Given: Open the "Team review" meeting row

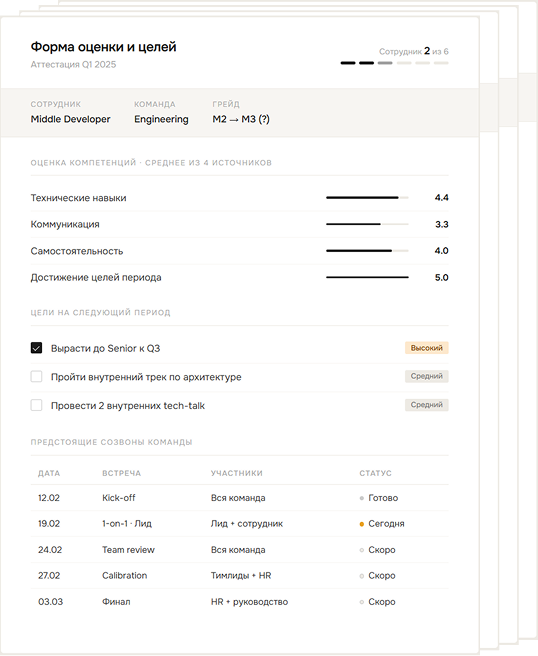Looking at the screenshot, I should (x=239, y=550).
